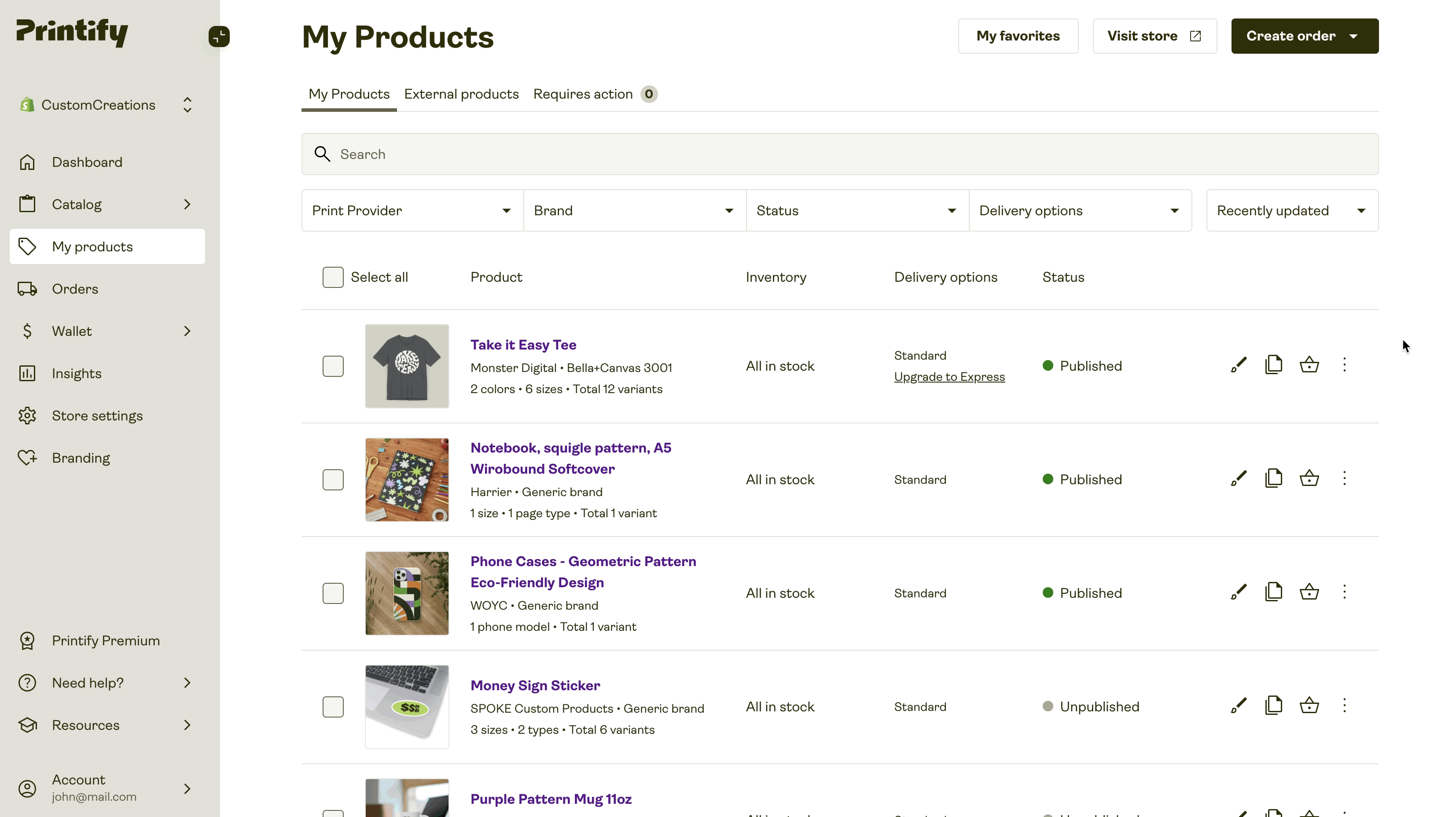Expand the Catalog submenu chevron

pos(187,204)
